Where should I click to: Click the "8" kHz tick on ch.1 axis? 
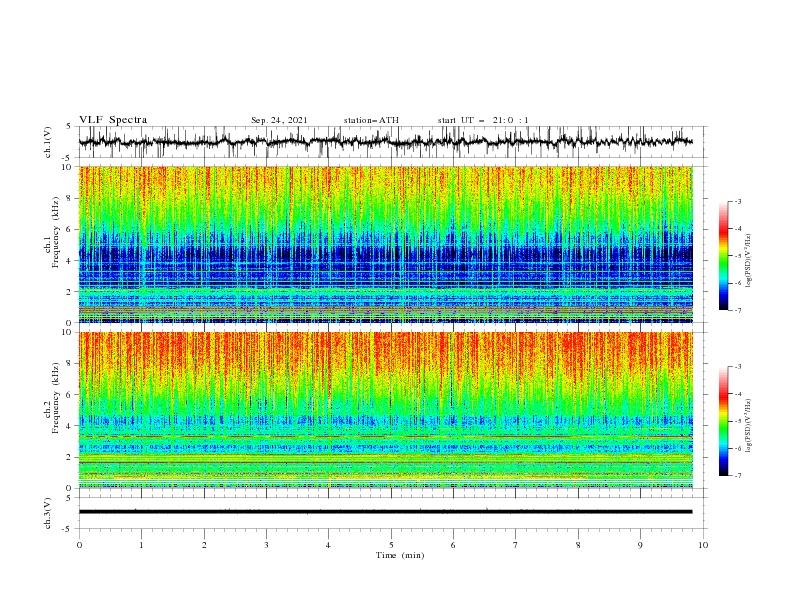point(70,198)
